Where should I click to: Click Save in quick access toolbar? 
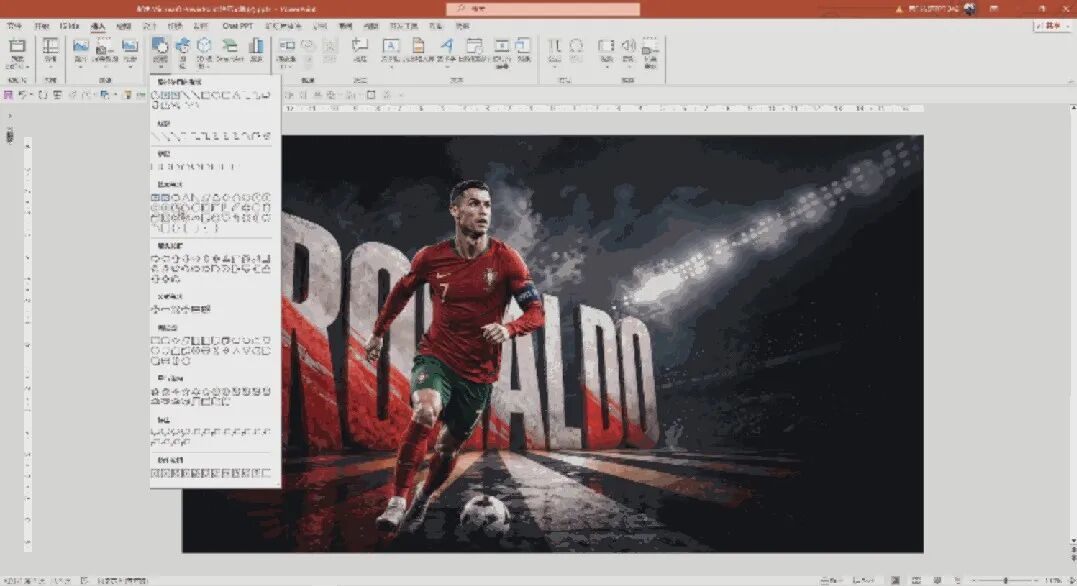pyautogui.click(x=9, y=95)
